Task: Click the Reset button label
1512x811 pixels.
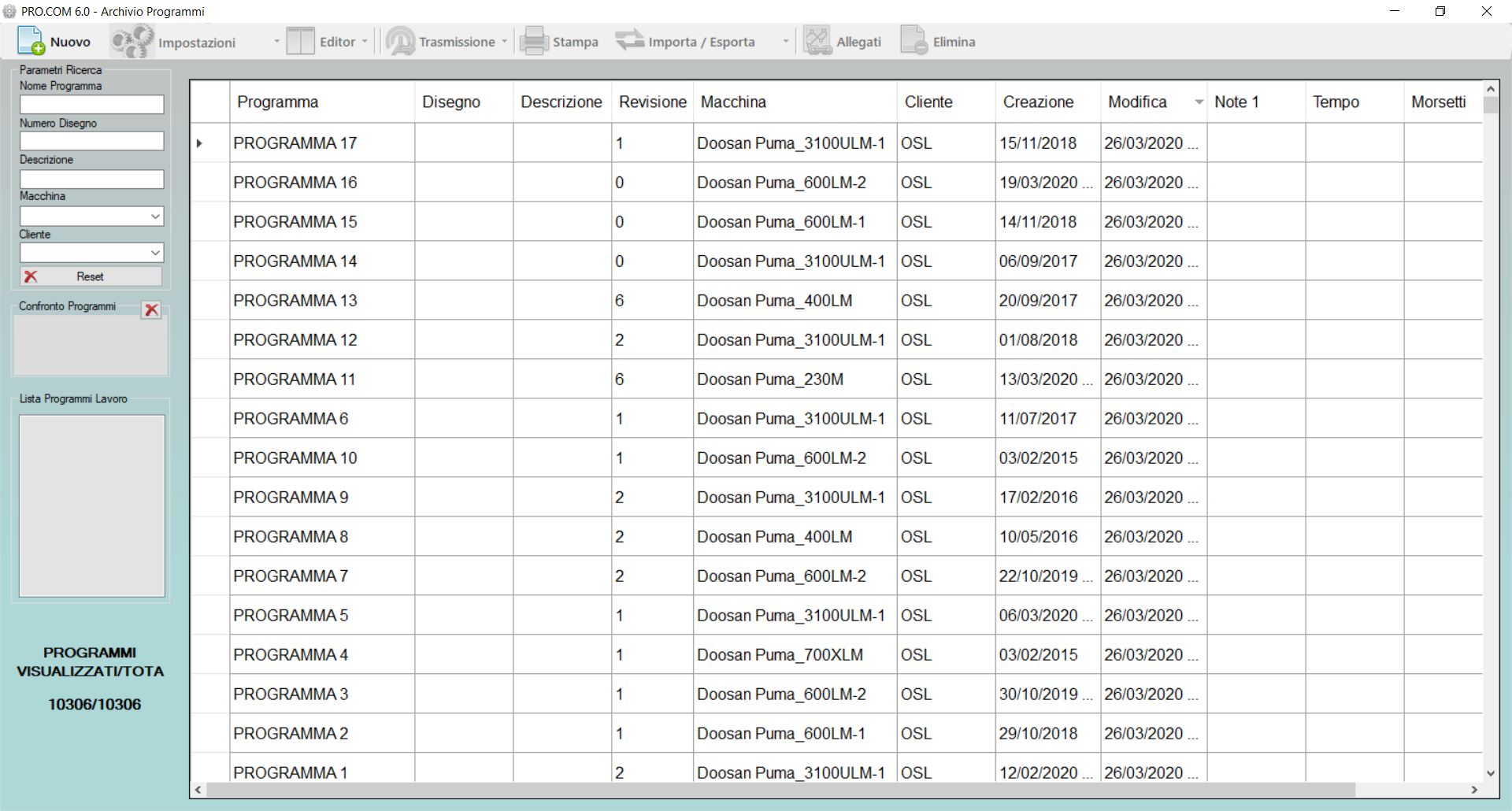Action: click(90, 276)
